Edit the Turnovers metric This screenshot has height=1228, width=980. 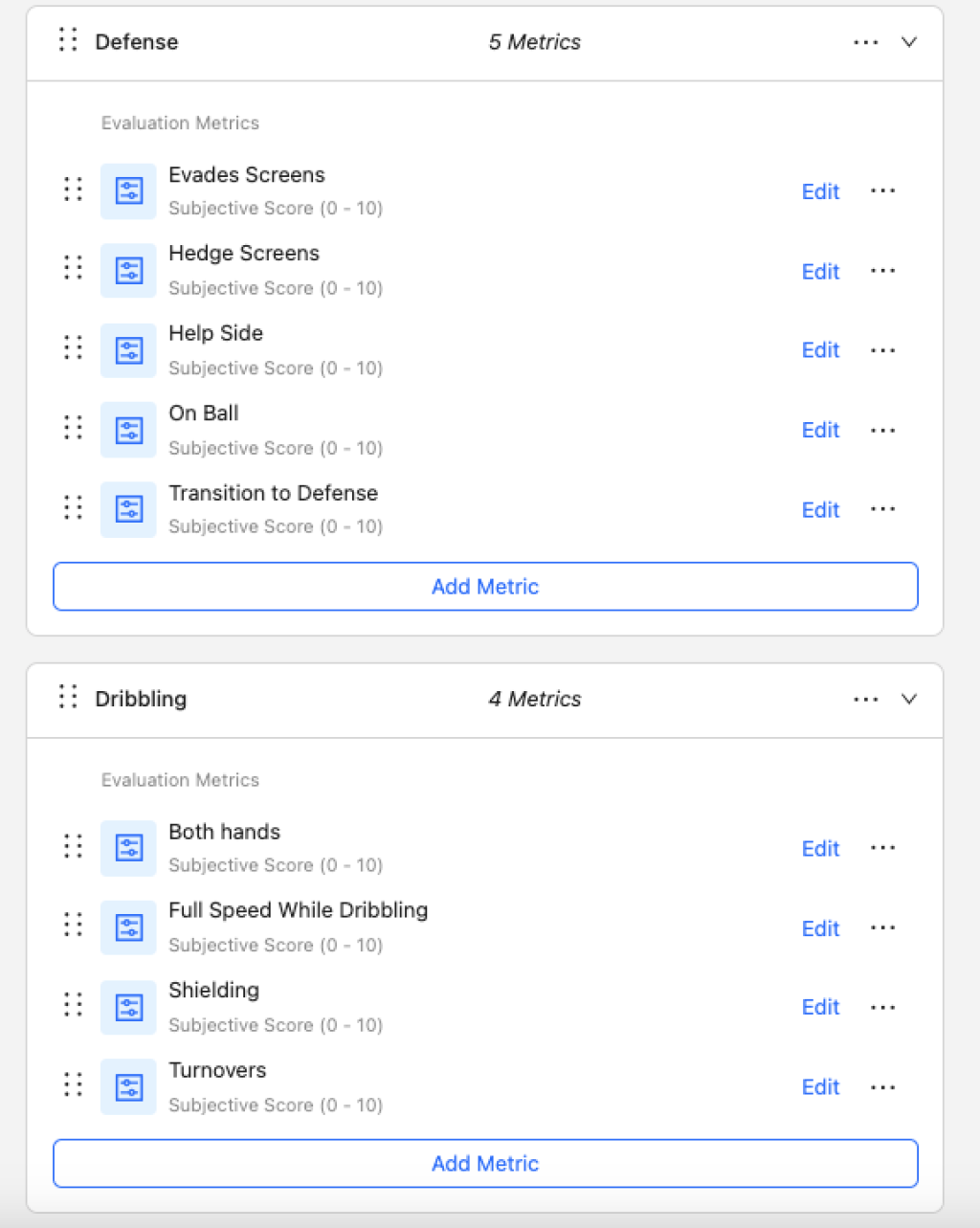(820, 1087)
